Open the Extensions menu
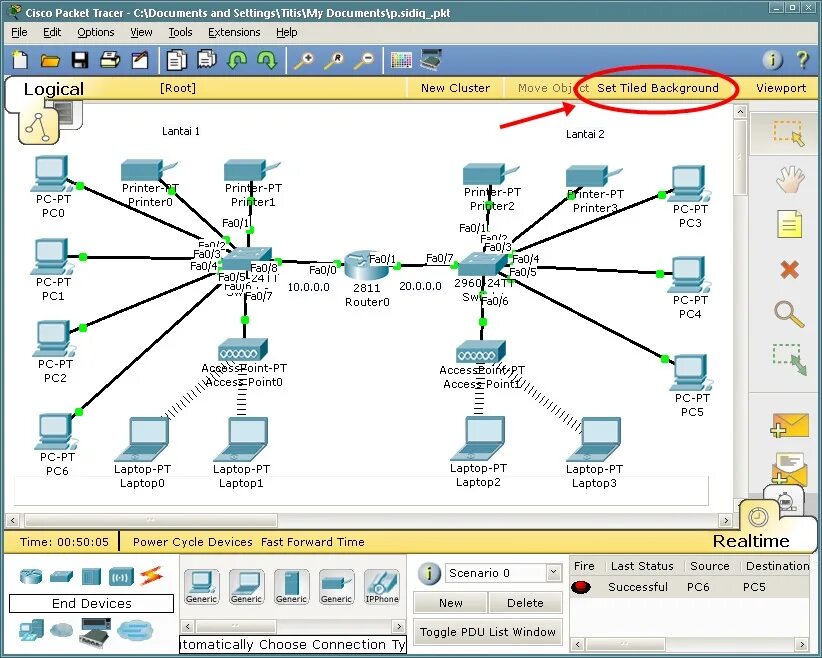Image resolution: width=822 pixels, height=658 pixels. click(234, 32)
